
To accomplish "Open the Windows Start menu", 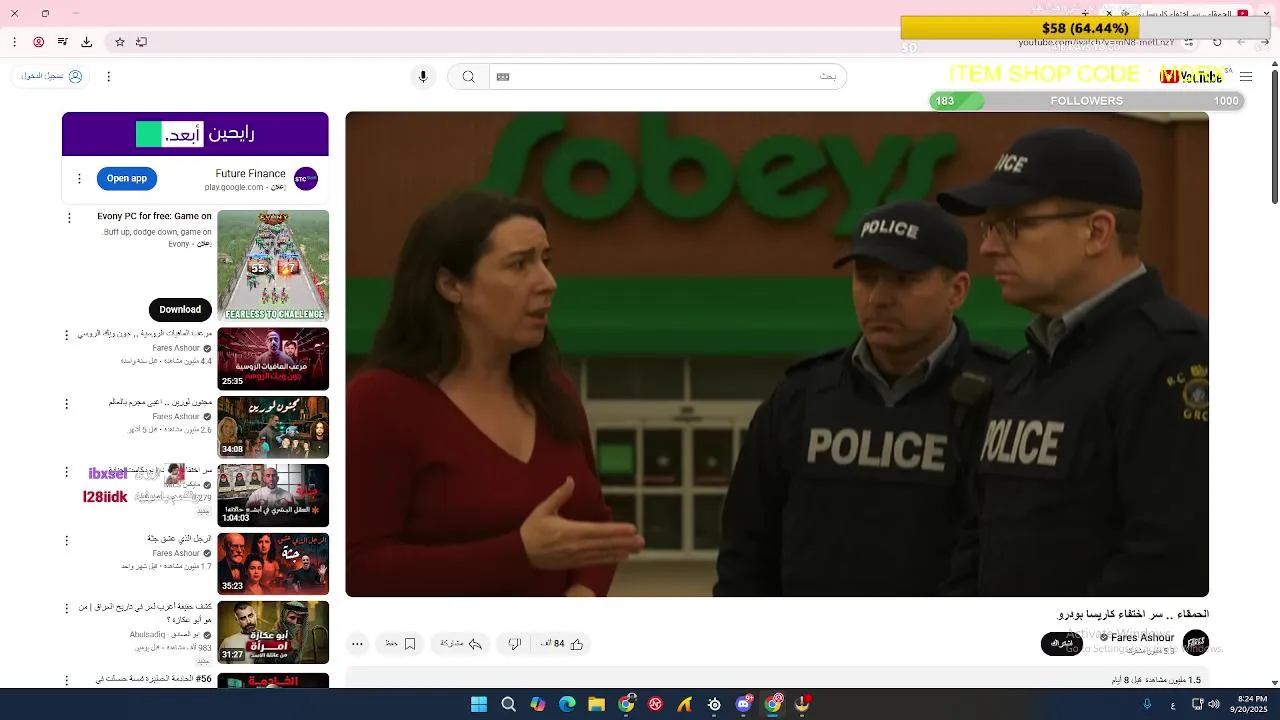I will pos(479,704).
